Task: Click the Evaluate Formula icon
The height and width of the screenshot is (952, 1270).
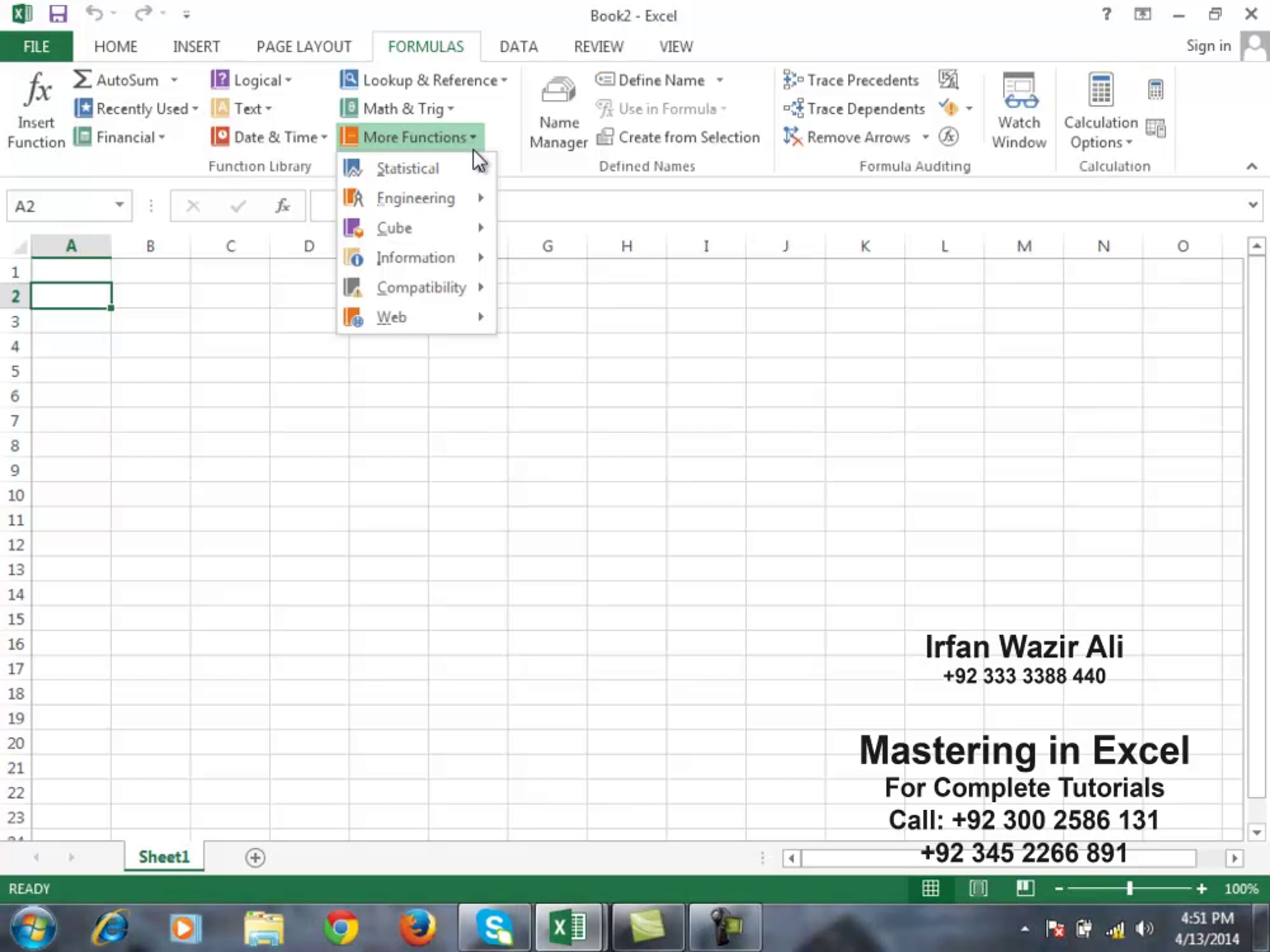Action: pos(948,136)
